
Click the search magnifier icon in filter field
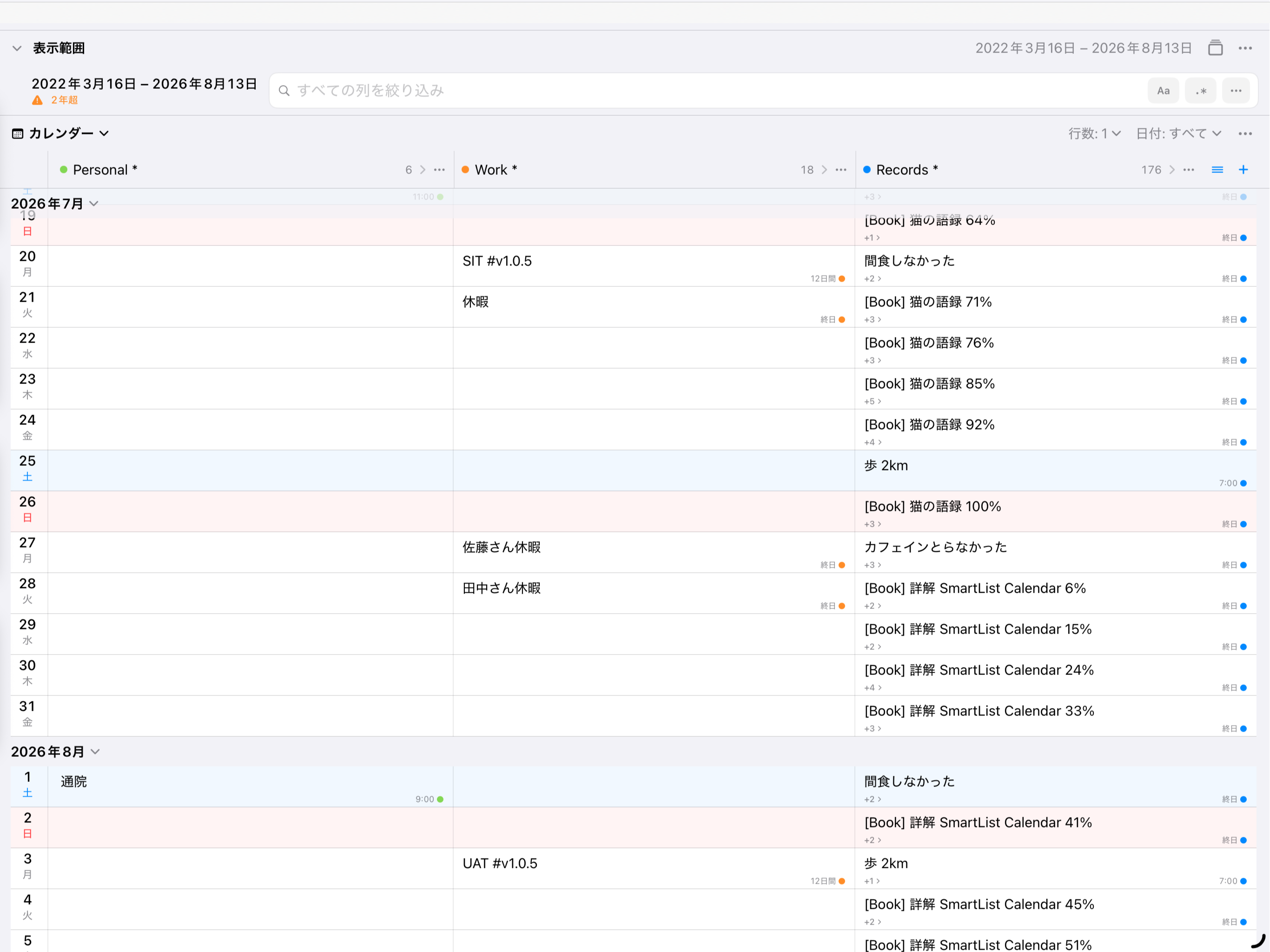click(x=284, y=91)
